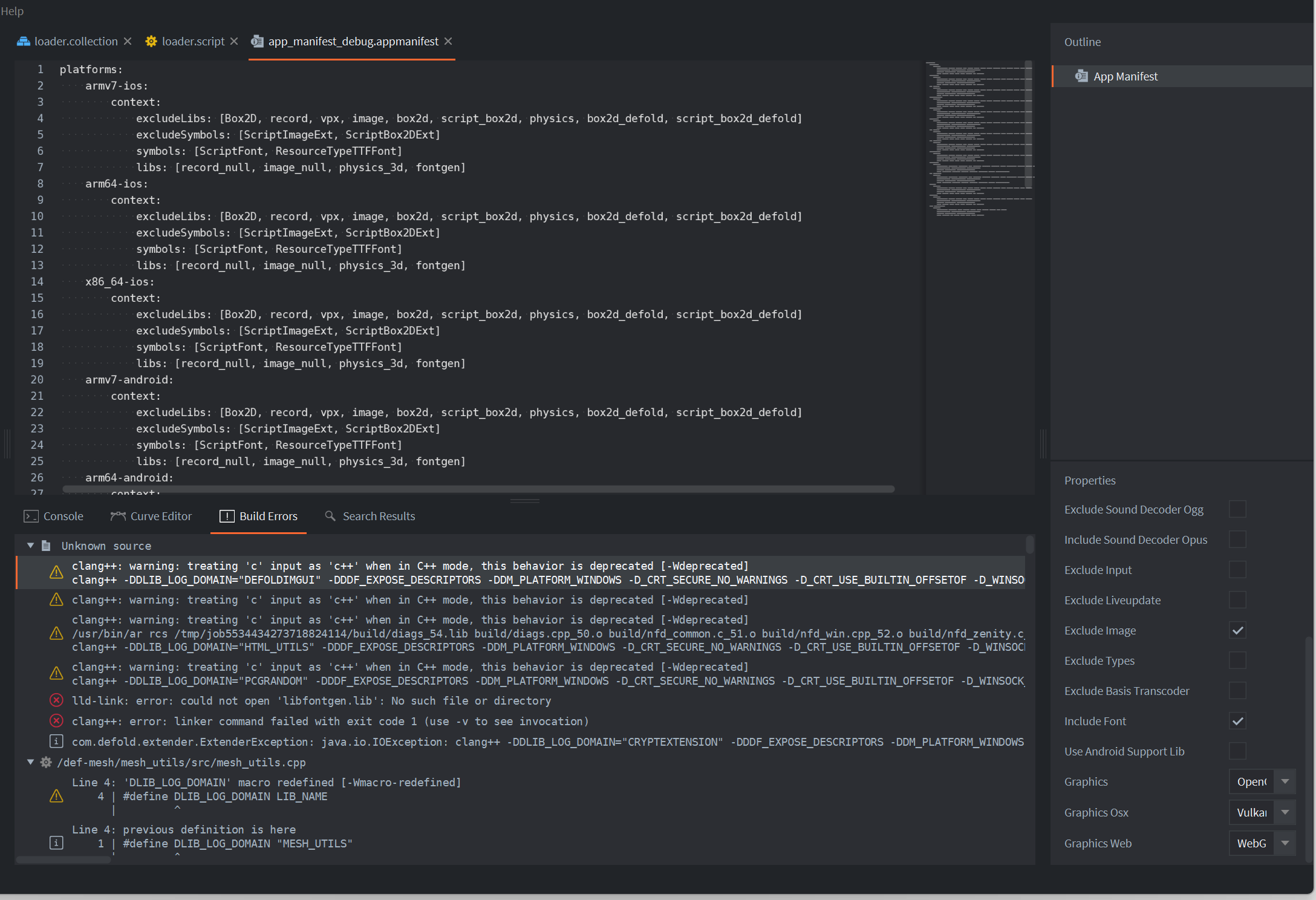Click line number 14 in gutter
This screenshot has height=900, width=1316.
pyautogui.click(x=37, y=281)
